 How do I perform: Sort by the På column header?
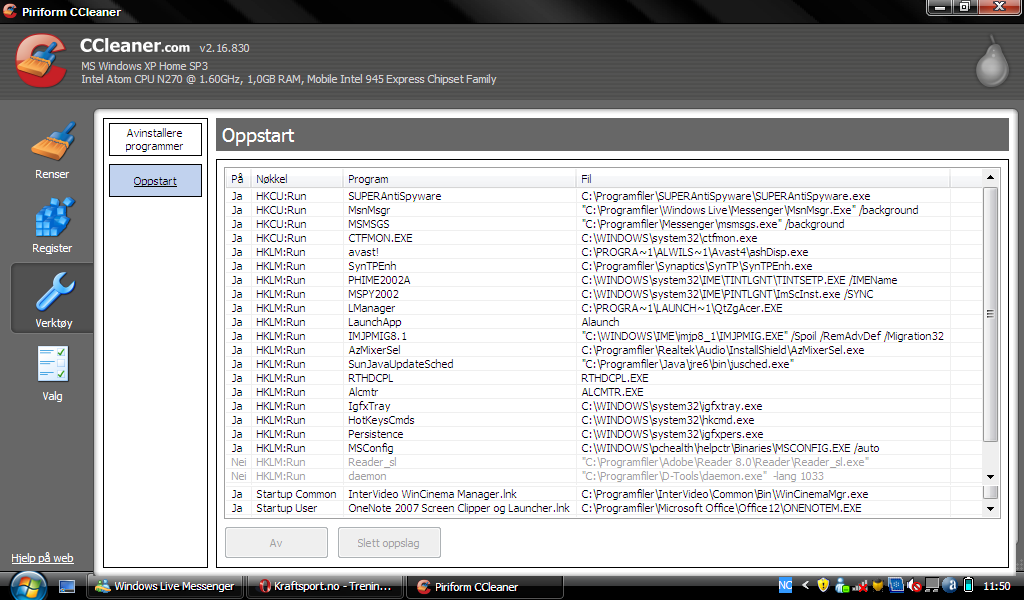click(238, 179)
